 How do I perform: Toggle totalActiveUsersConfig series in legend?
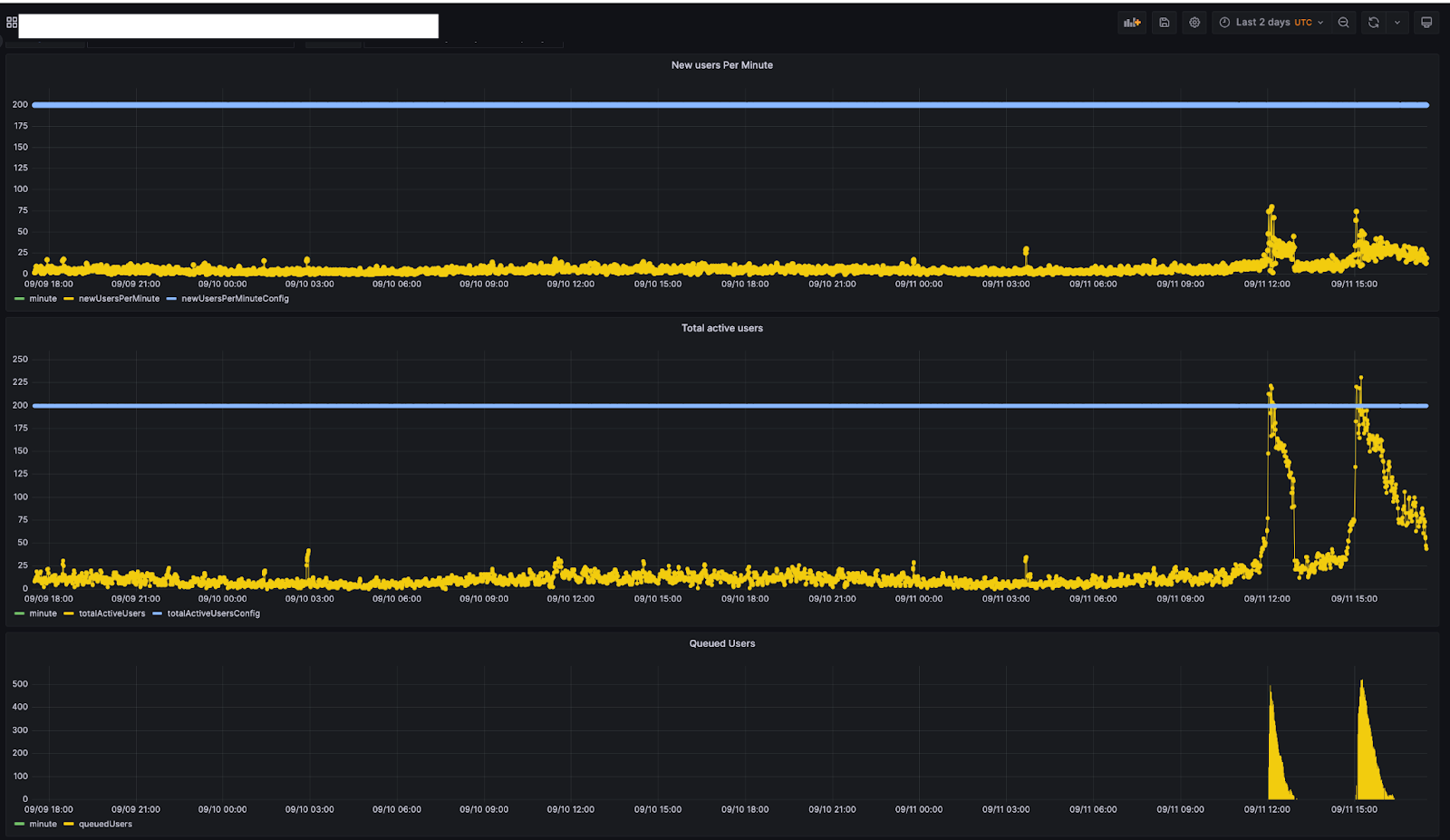[x=213, y=613]
